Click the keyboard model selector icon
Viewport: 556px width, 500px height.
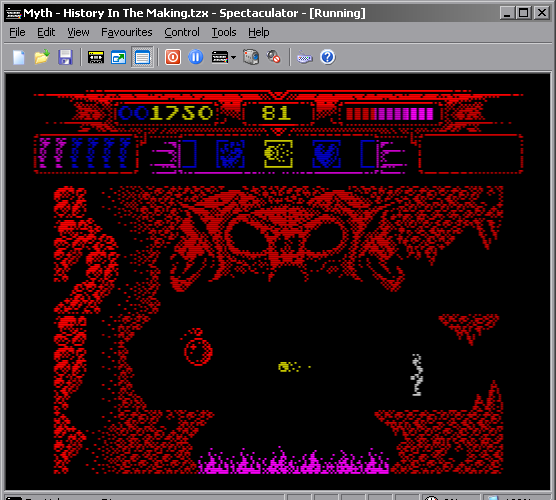click(219, 57)
